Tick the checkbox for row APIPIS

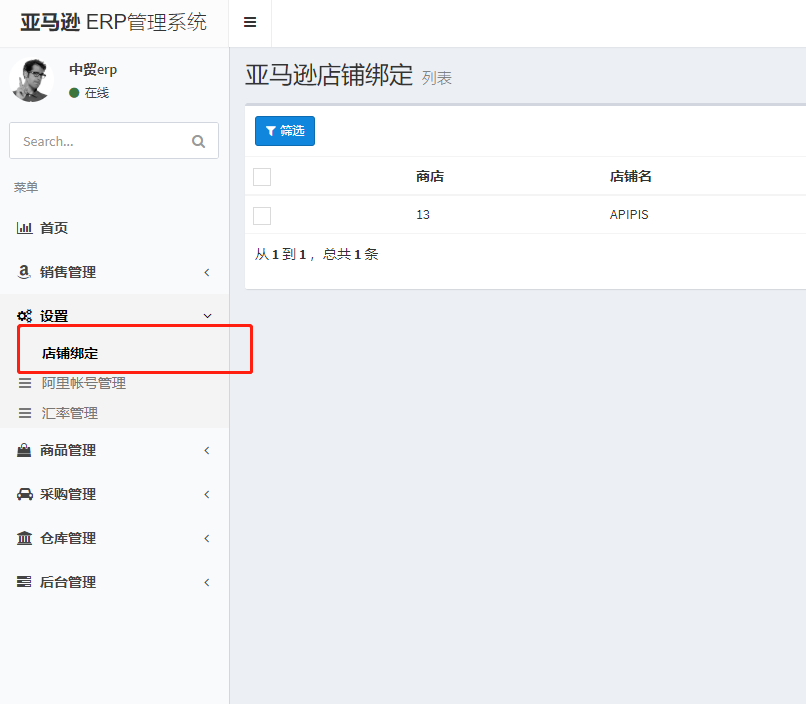(x=262, y=216)
